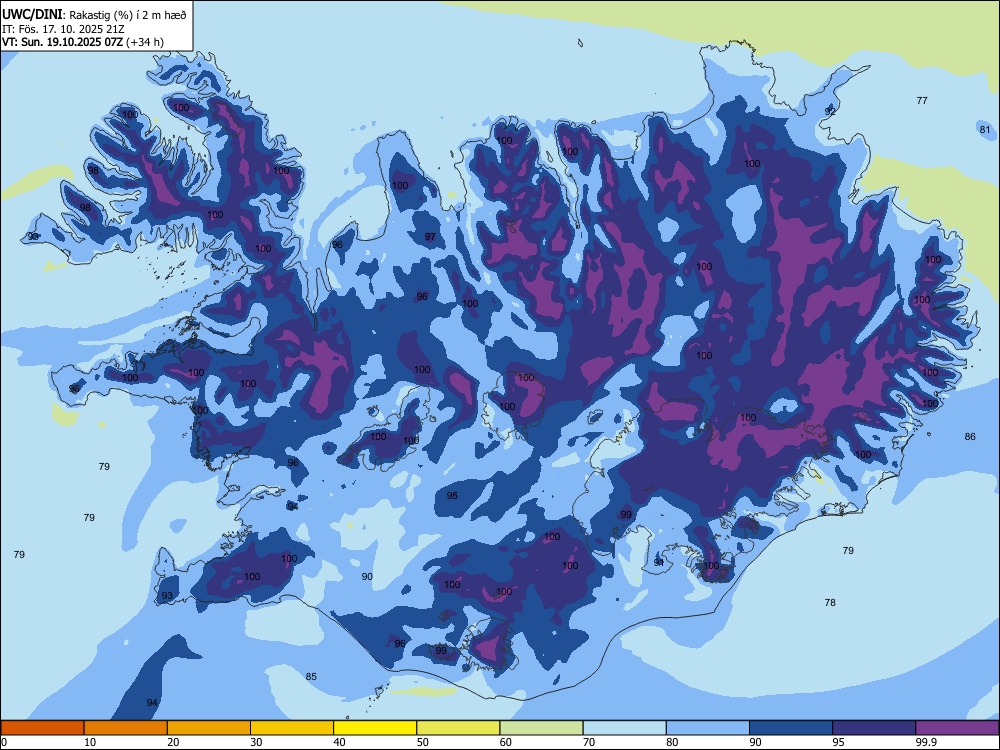Click the golden 30–40 legend swatch

click(x=292, y=728)
